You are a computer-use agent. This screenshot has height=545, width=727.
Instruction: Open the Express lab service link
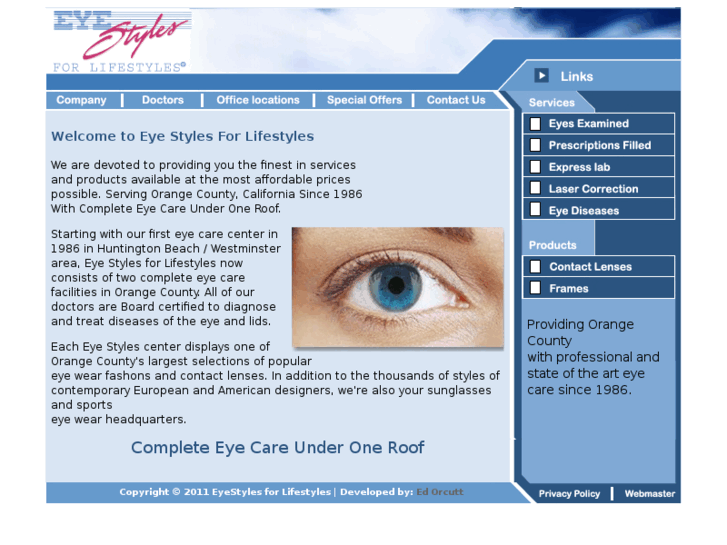[579, 167]
